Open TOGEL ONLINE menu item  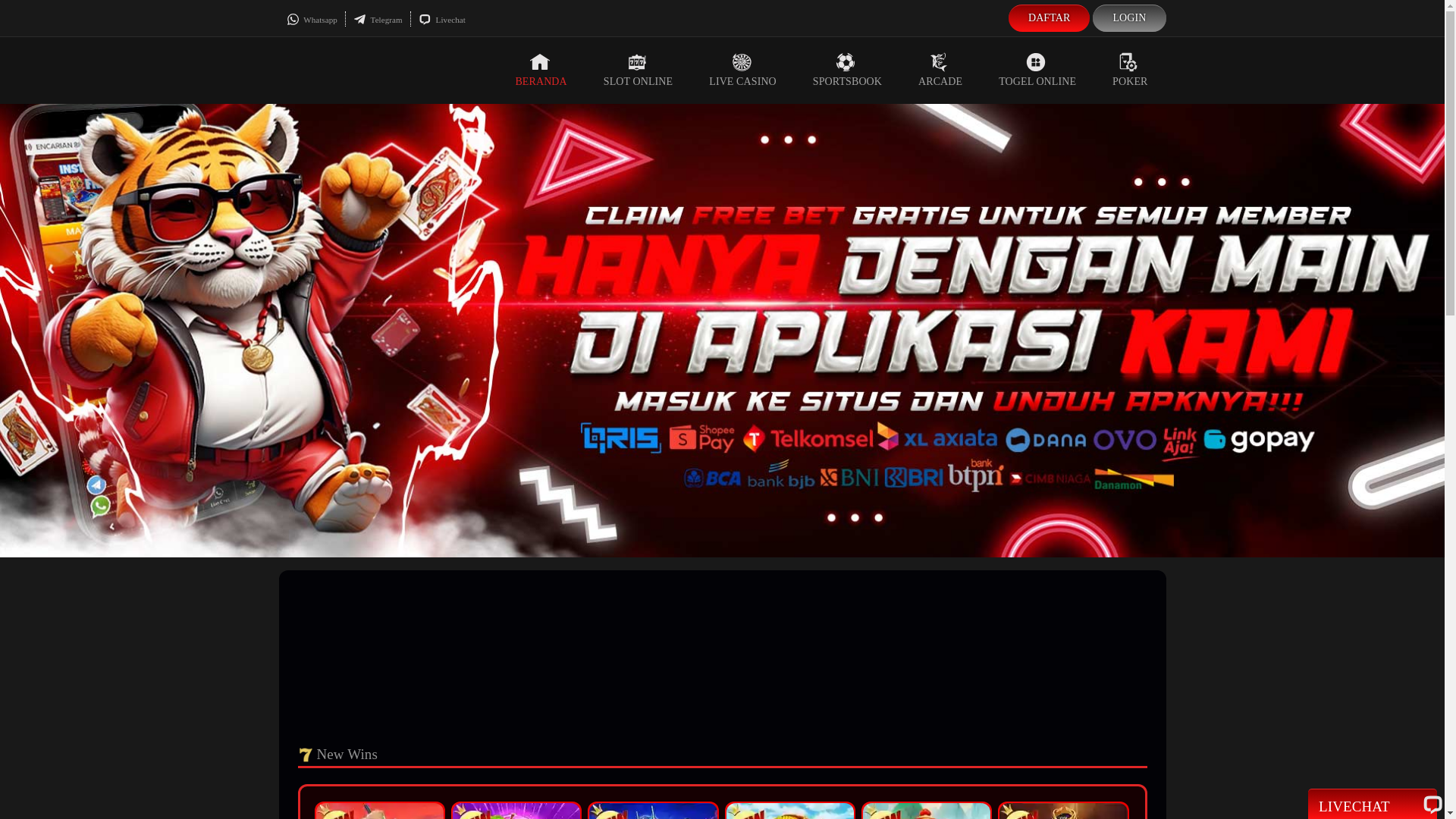(1037, 71)
